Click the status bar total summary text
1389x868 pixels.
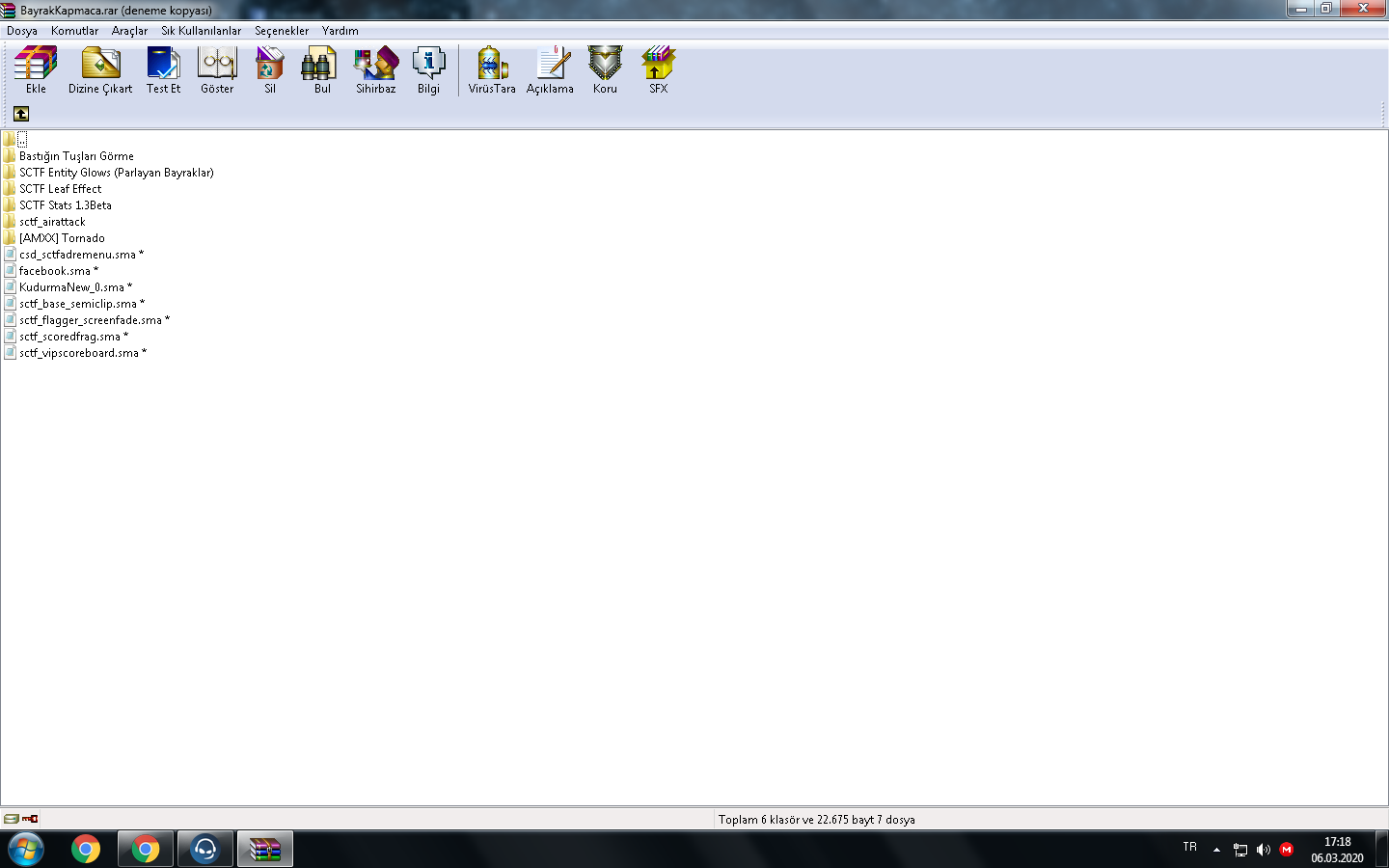pyautogui.click(x=817, y=820)
